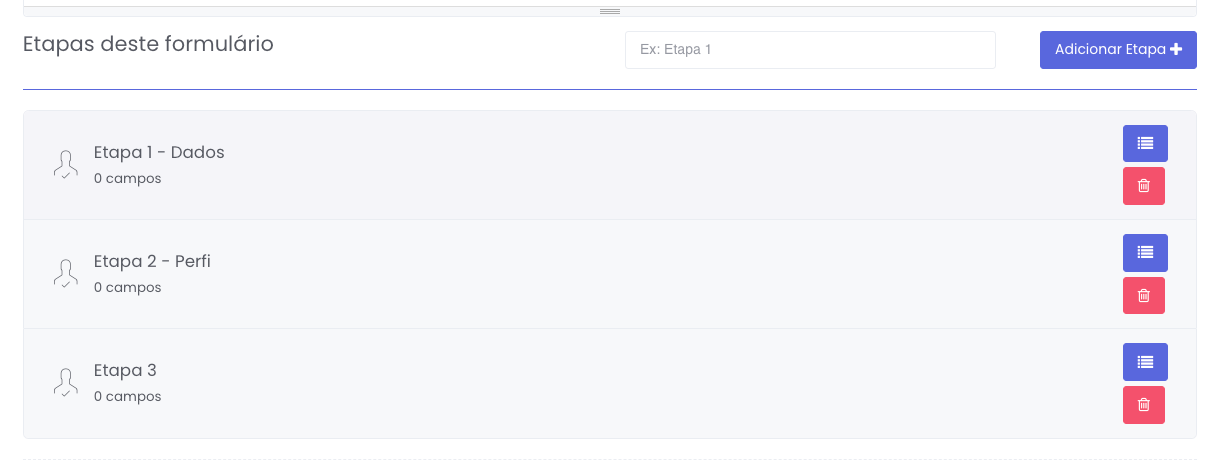Select the 'Etapa 2 - Perfi' title
1205x461 pixels.
(x=152, y=262)
